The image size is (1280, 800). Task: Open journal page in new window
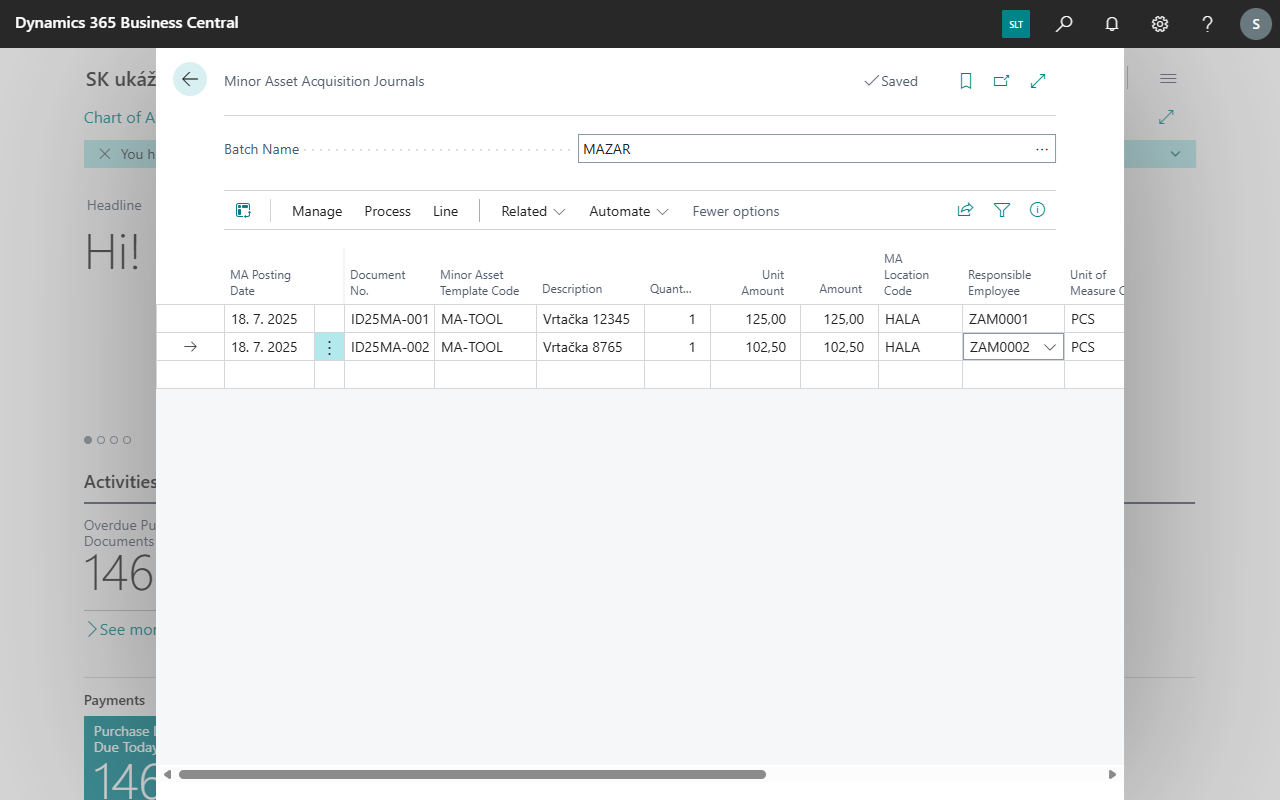[1001, 81]
